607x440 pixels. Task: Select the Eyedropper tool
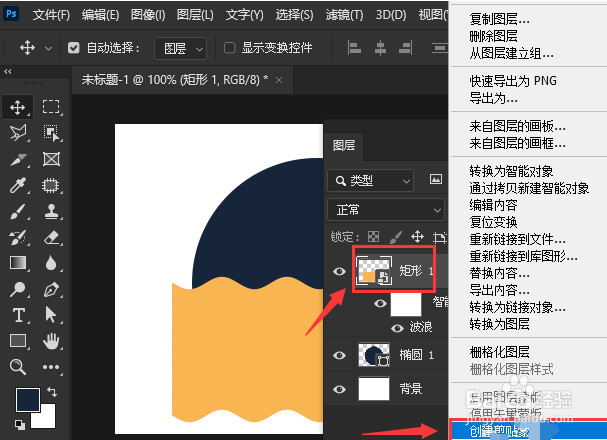point(18,185)
